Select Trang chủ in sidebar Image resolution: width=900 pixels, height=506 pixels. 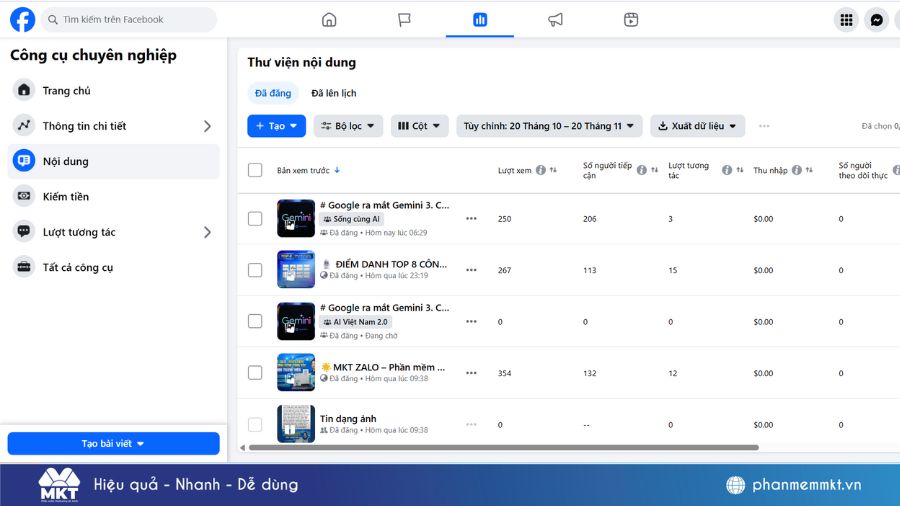pos(114,90)
